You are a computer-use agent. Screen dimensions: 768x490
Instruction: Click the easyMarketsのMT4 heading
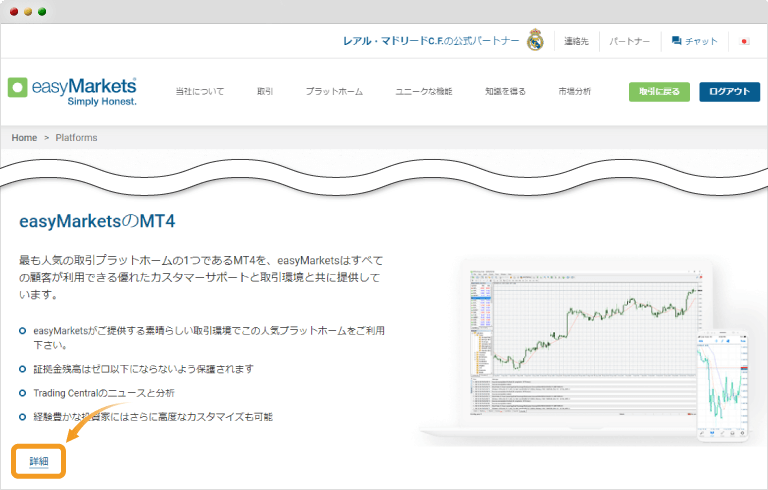coord(97,221)
